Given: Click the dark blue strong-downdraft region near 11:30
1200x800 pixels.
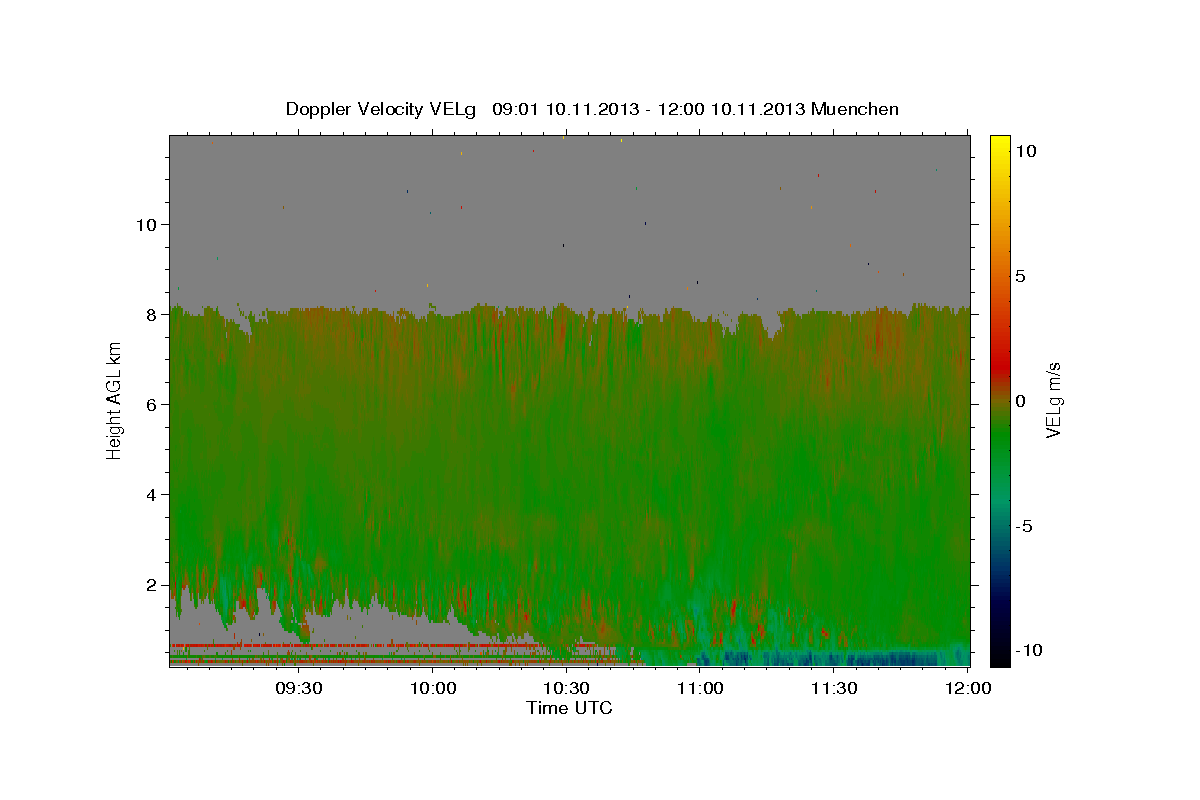Looking at the screenshot, I should (x=830, y=658).
